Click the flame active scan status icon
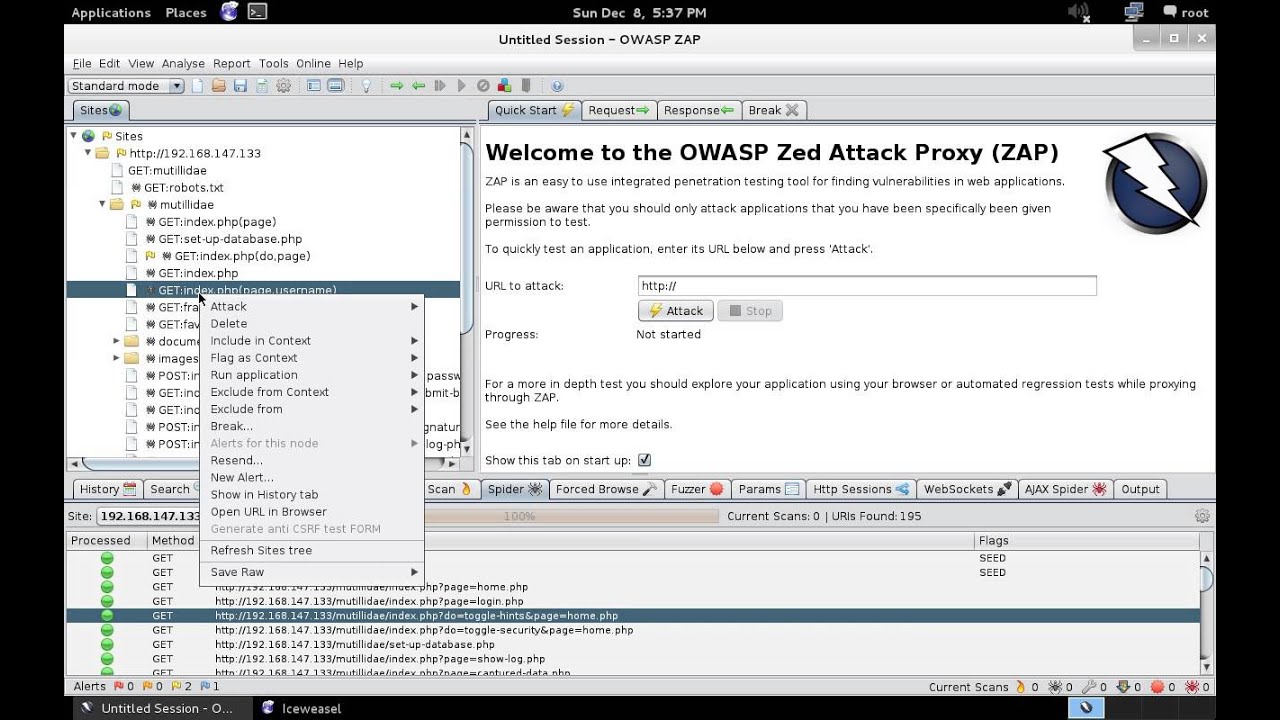1280x720 pixels. point(1020,687)
